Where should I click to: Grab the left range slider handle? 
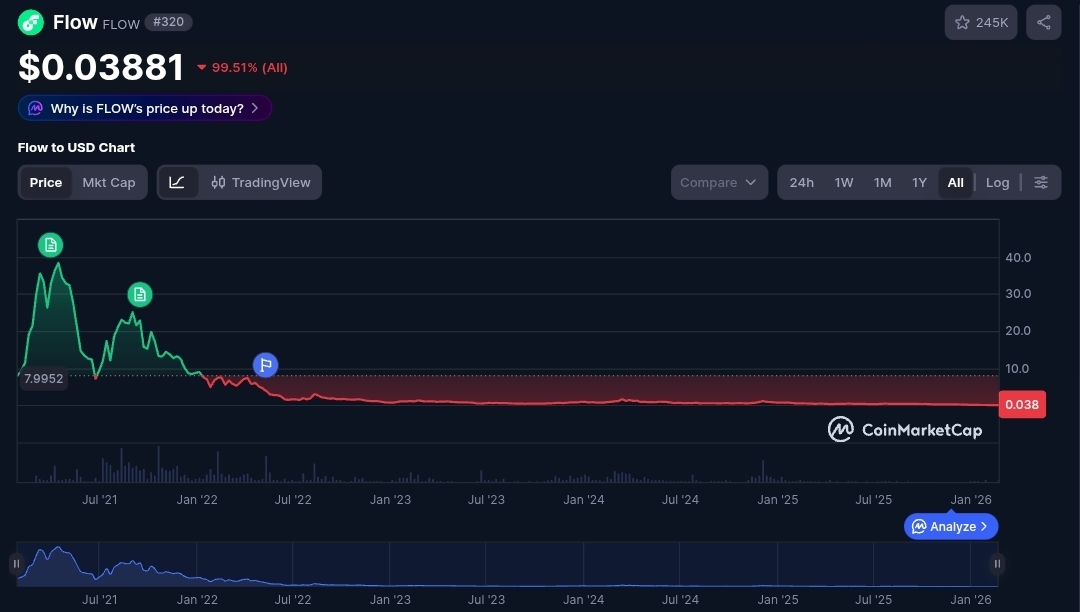pos(16,564)
